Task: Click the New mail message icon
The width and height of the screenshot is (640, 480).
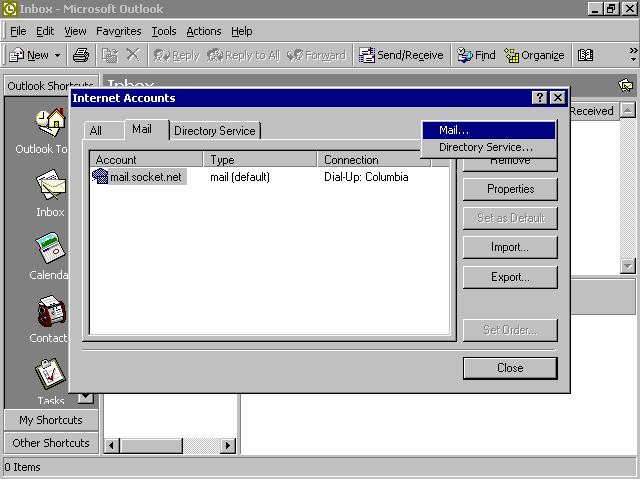Action: coord(17,55)
